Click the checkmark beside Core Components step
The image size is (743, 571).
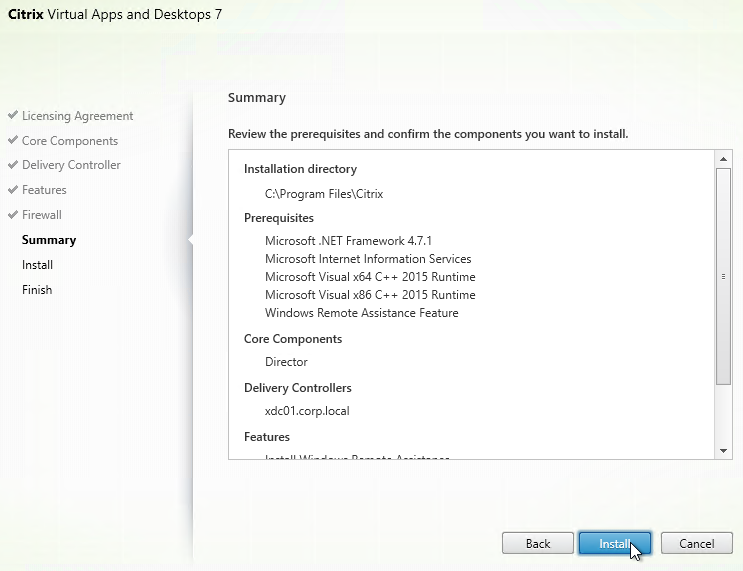13,140
